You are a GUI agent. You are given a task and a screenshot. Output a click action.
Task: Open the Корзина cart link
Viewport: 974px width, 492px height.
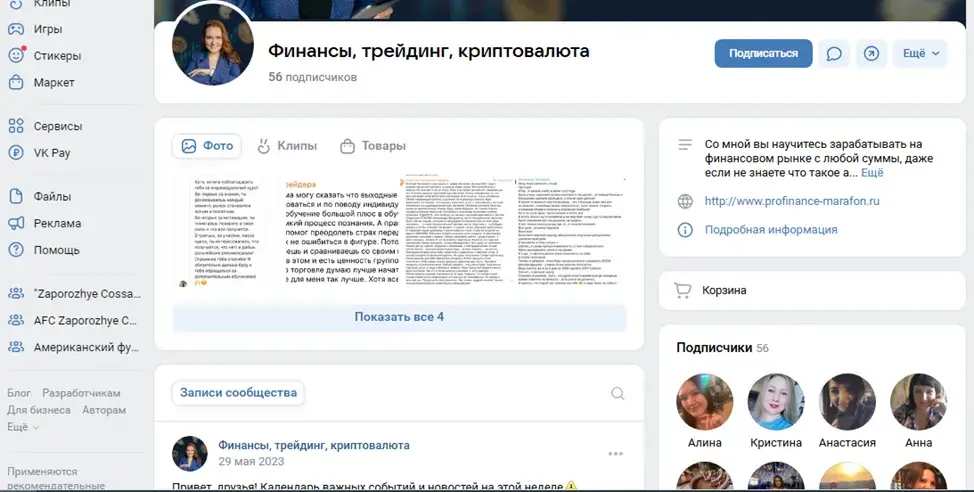pos(724,290)
